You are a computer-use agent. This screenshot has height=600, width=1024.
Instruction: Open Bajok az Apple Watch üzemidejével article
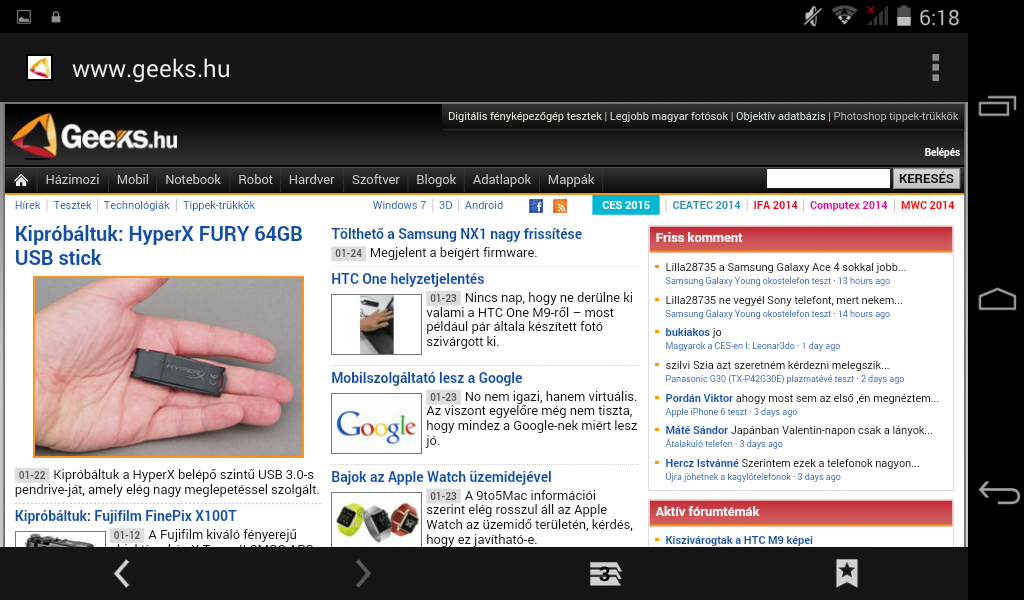click(x=441, y=477)
